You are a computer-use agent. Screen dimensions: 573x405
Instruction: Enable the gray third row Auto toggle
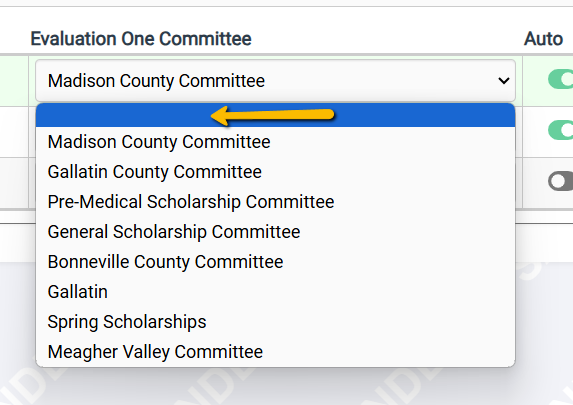tap(561, 181)
